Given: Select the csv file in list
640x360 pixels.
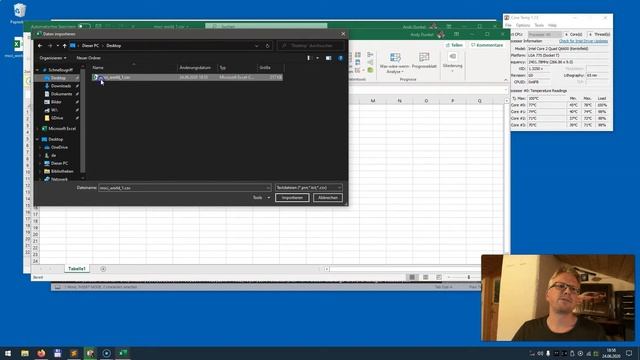Looking at the screenshot, I should coord(187,77).
